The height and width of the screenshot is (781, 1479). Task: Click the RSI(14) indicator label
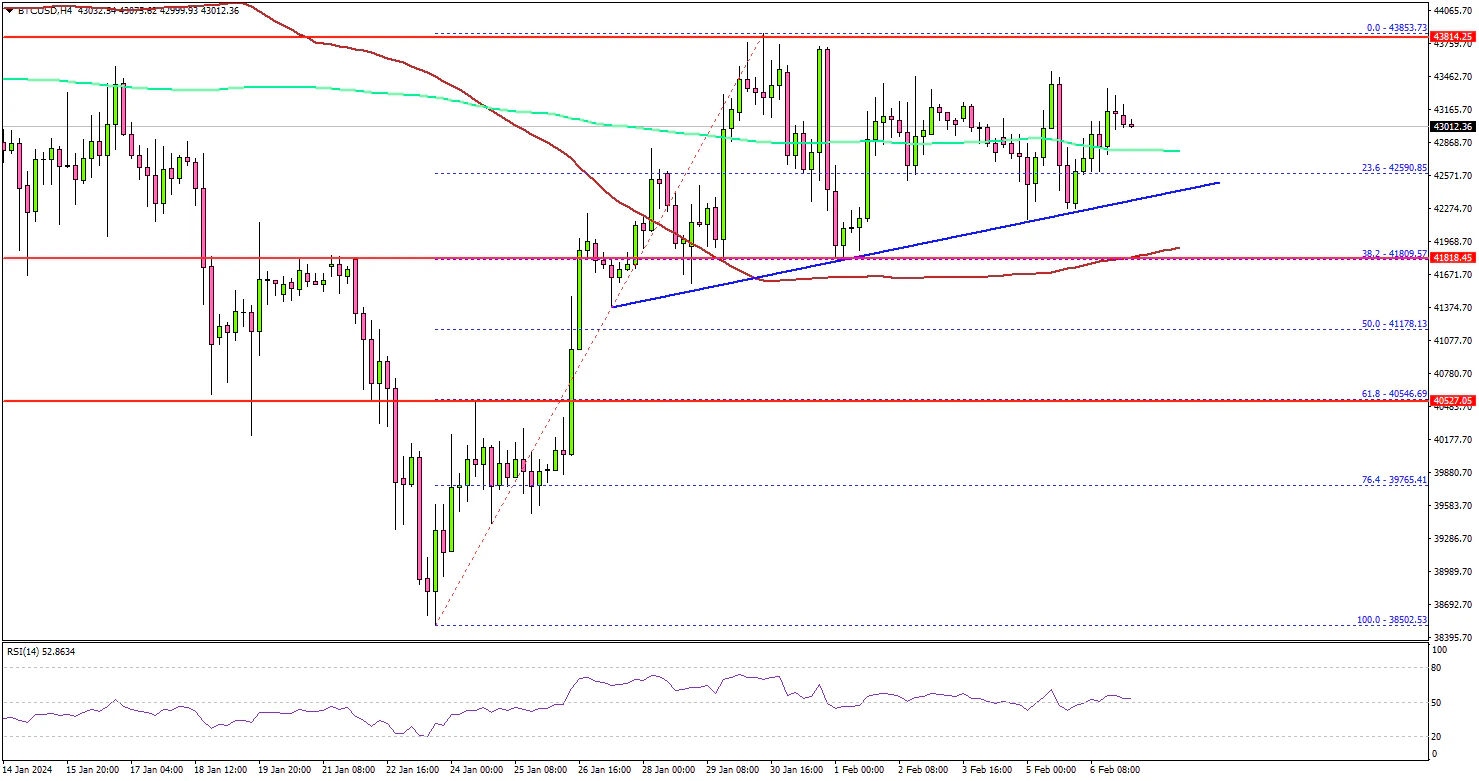(39, 652)
